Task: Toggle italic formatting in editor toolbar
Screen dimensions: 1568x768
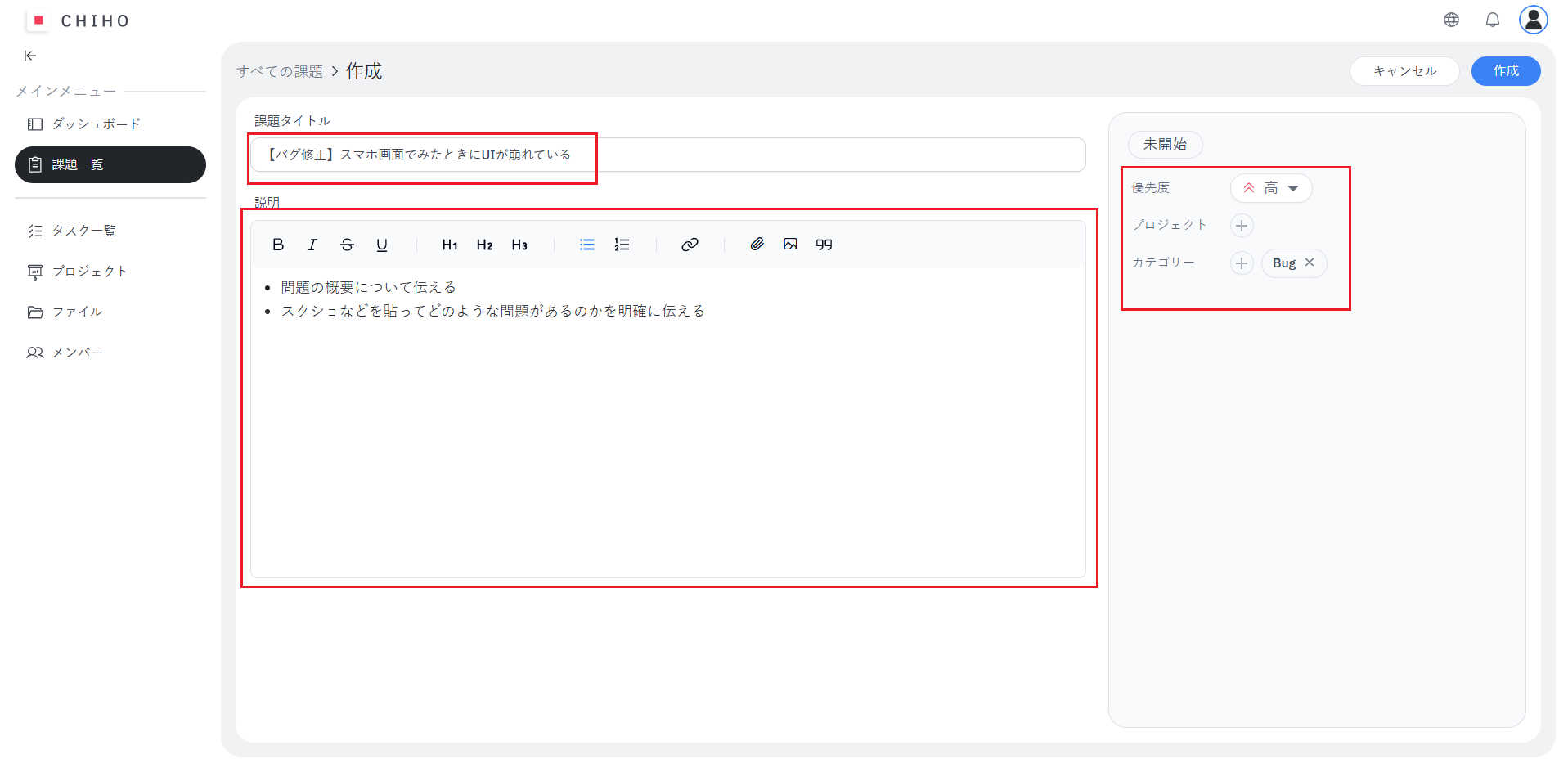Action: pyautogui.click(x=312, y=245)
